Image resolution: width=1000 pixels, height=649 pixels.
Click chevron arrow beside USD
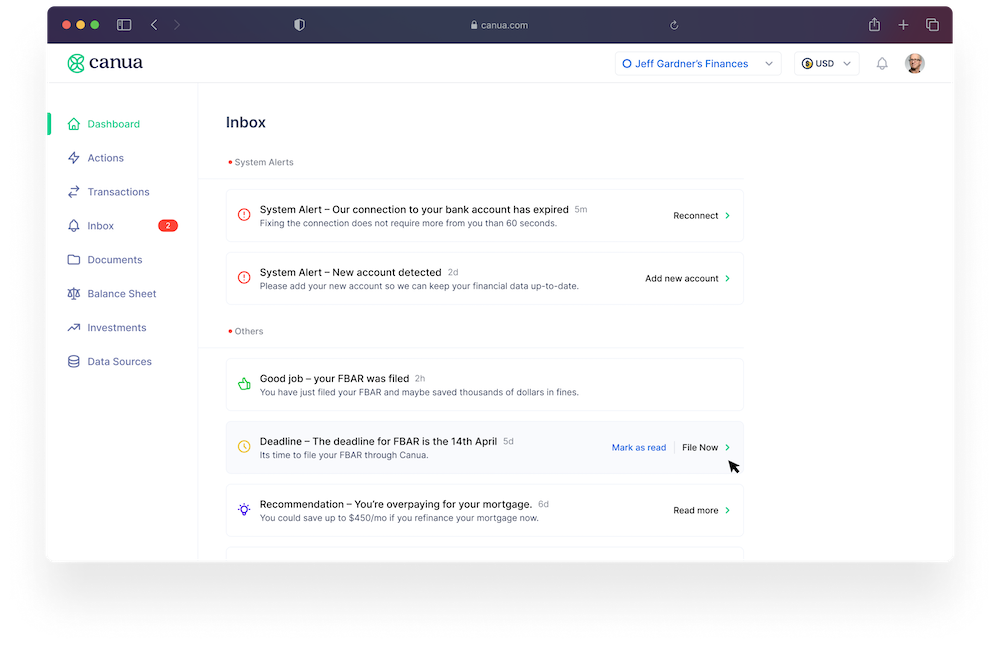click(x=847, y=64)
